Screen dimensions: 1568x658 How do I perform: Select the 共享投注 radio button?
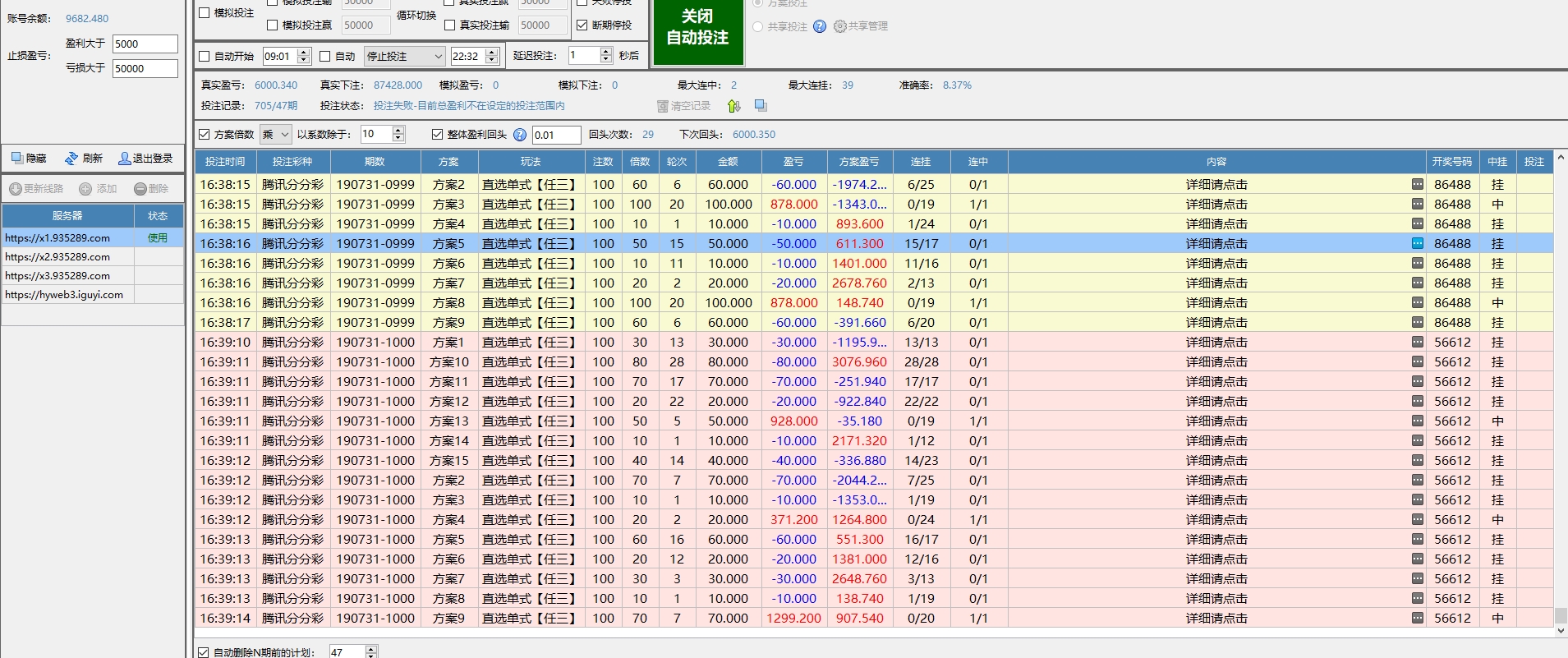tap(758, 26)
